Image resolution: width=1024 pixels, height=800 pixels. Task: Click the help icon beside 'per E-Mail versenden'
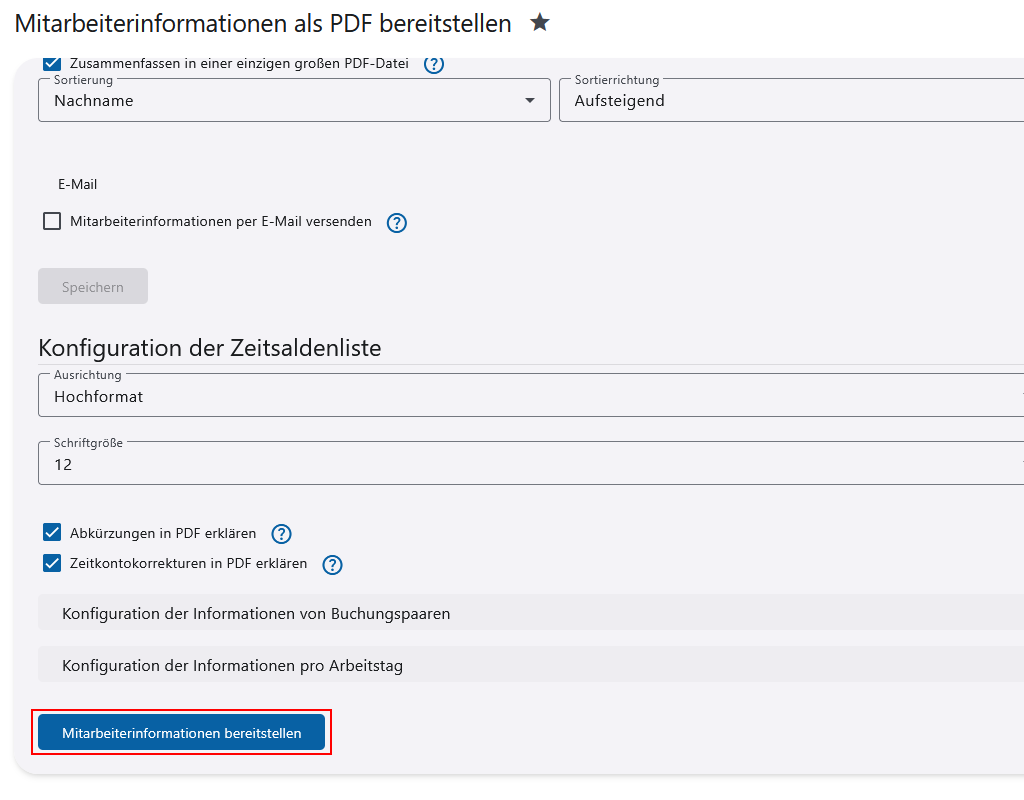pyautogui.click(x=396, y=222)
